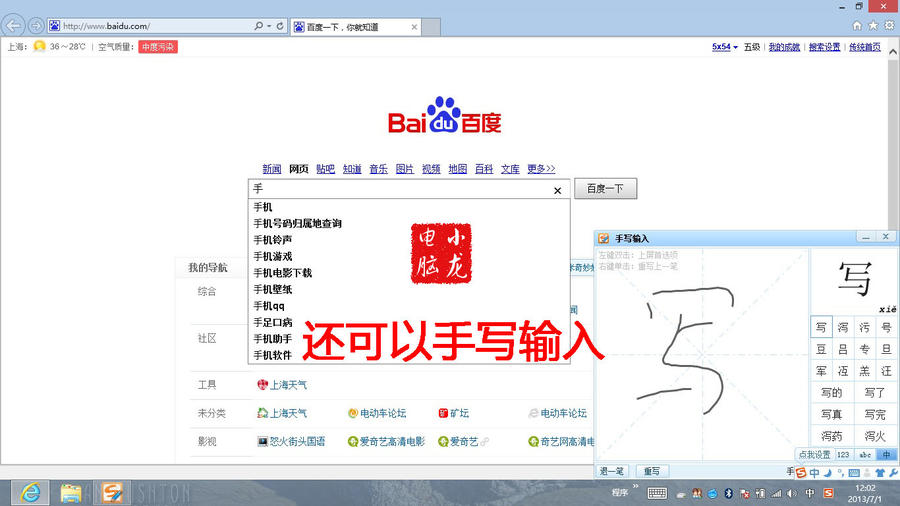Open IE Tools gear icon
Viewport: 900px width, 506px height.
tap(889, 25)
